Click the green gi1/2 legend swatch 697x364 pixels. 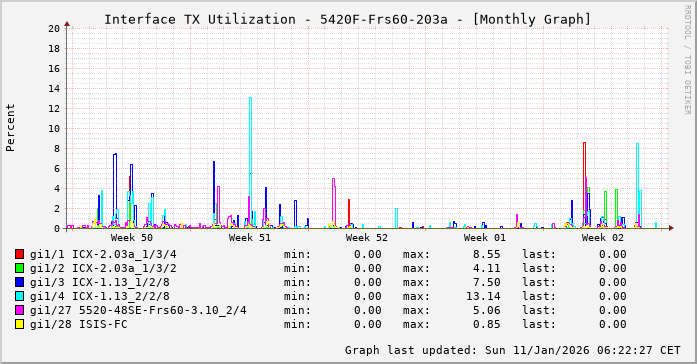coord(20,268)
